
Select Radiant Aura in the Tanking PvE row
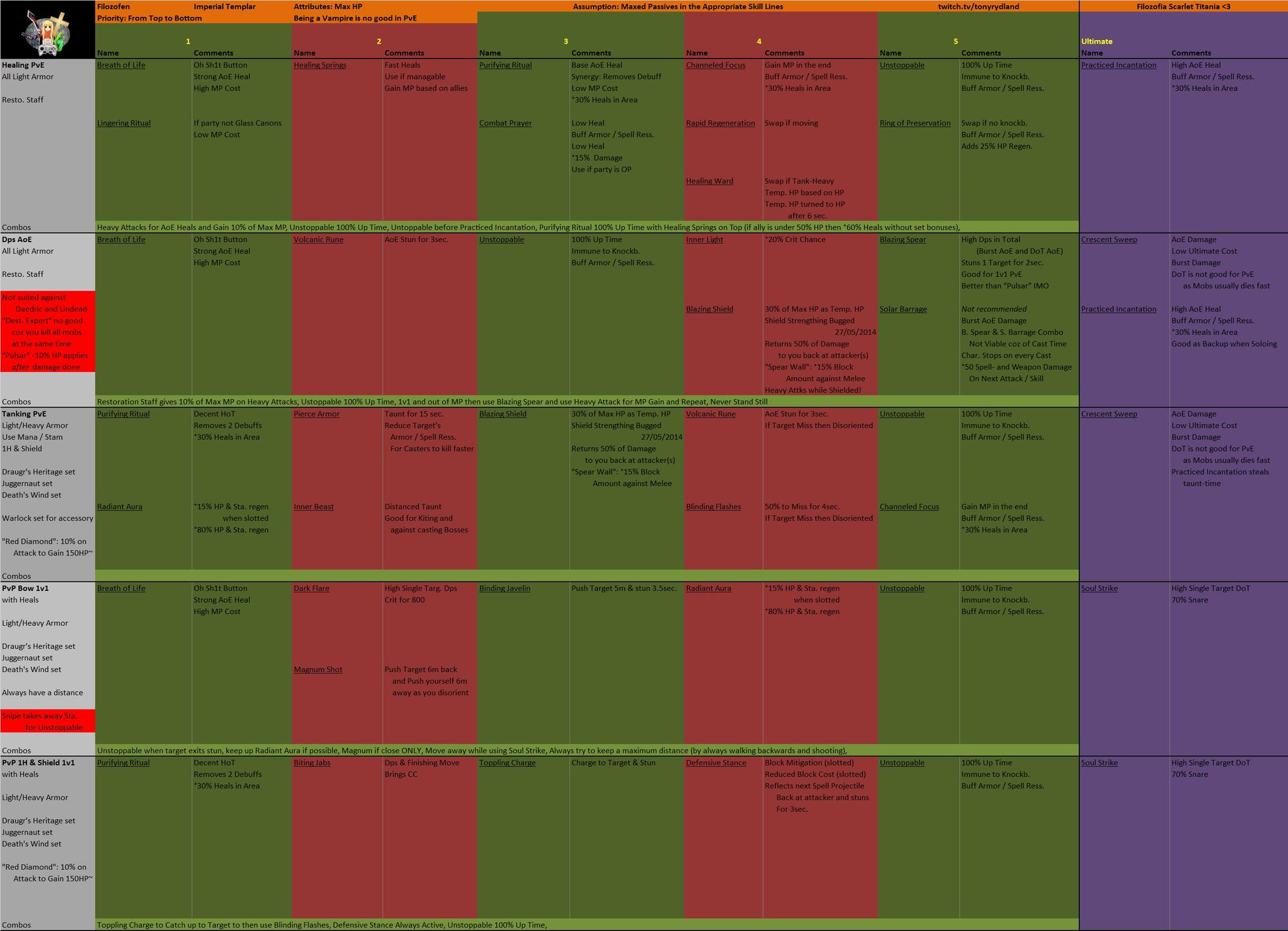point(120,507)
